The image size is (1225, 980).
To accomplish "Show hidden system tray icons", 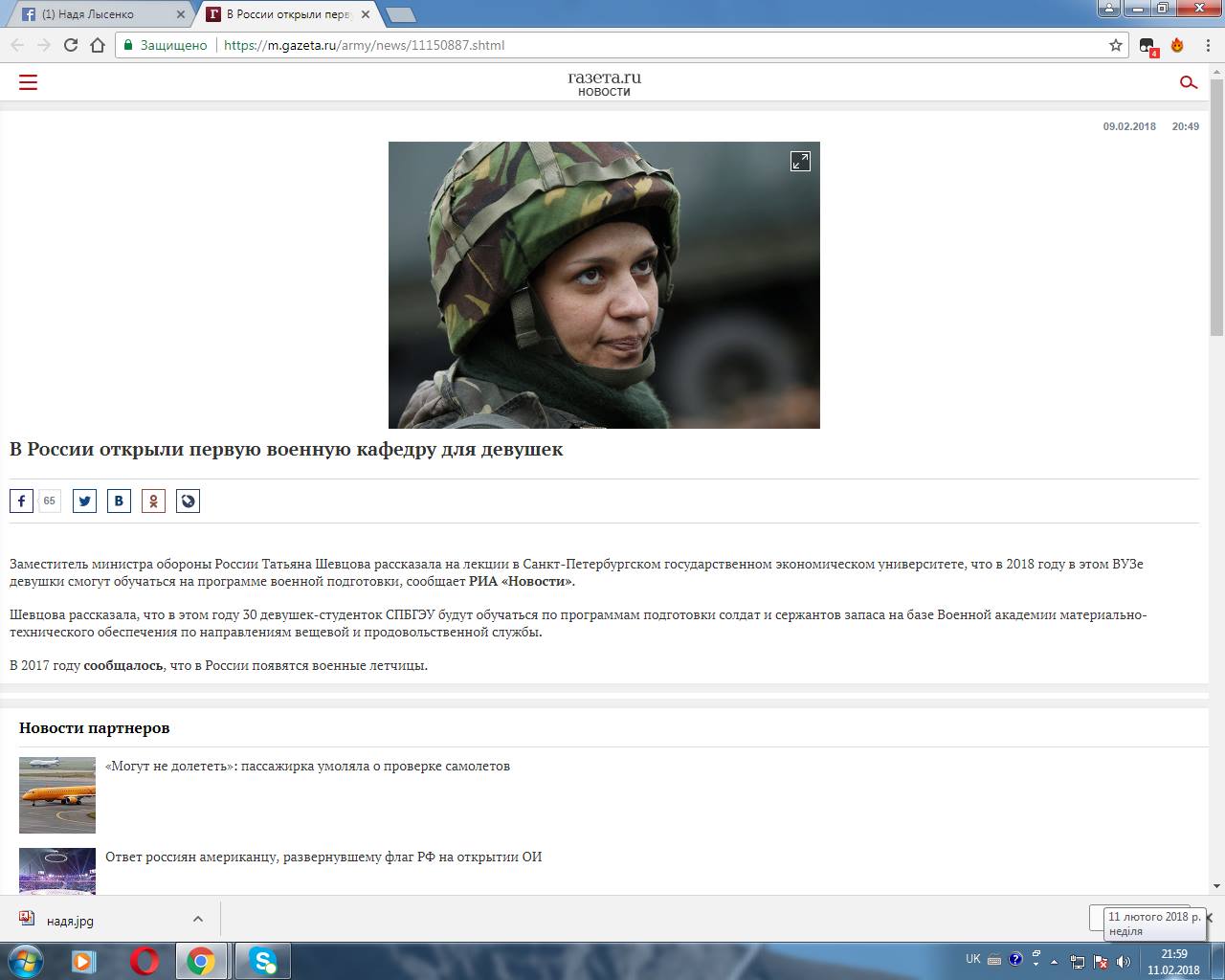I will (1055, 961).
